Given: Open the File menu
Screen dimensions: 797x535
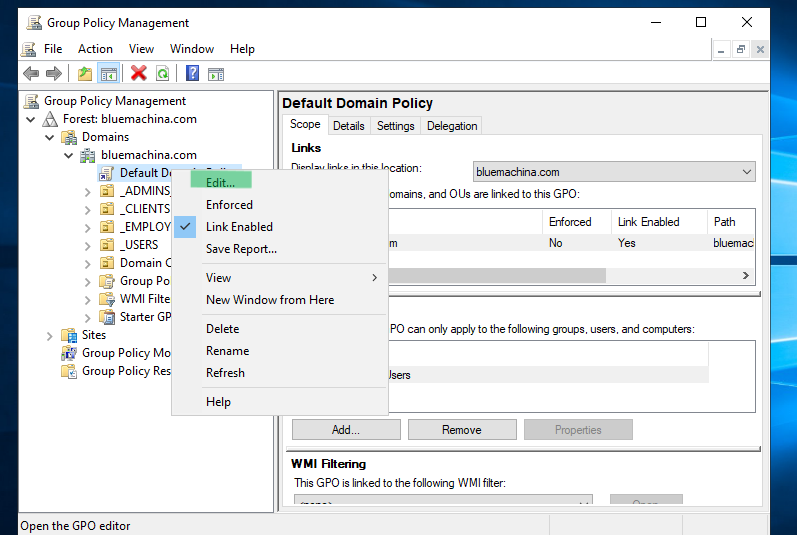Looking at the screenshot, I should point(53,49).
